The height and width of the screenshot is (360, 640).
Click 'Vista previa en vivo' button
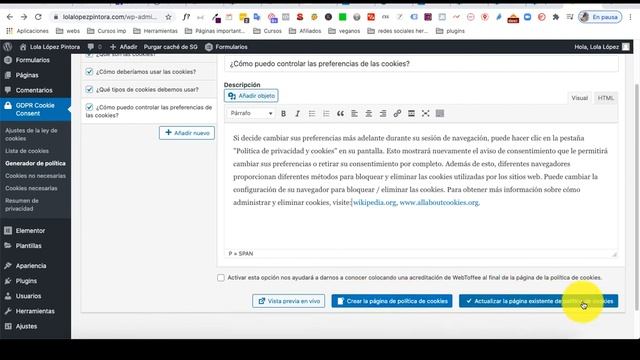[x=289, y=301]
